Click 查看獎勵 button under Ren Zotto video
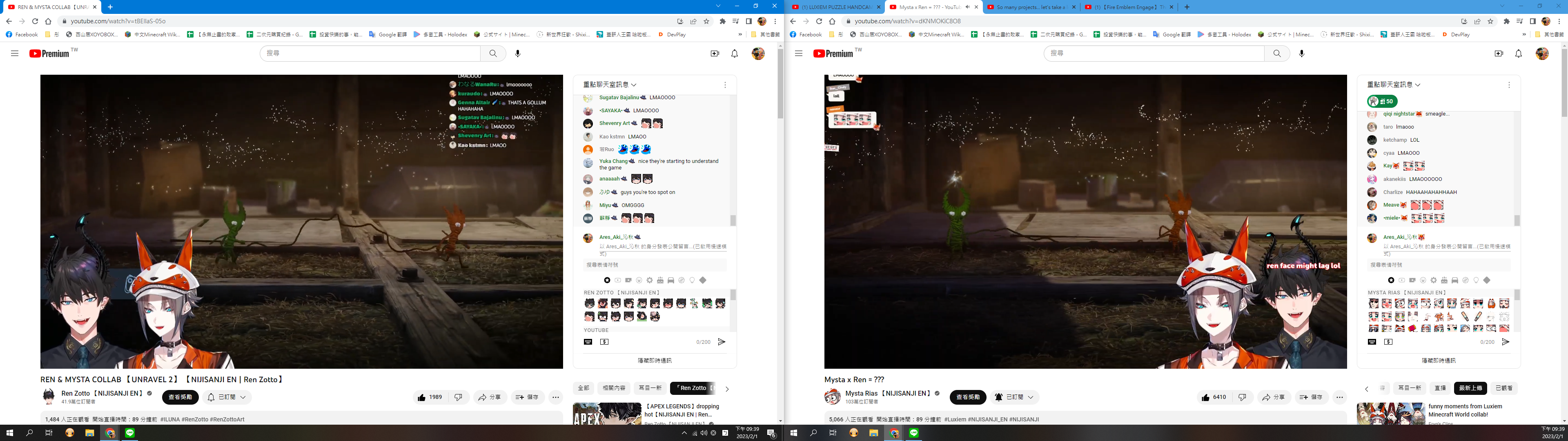Viewport: 1568px width, 441px height. point(180,397)
